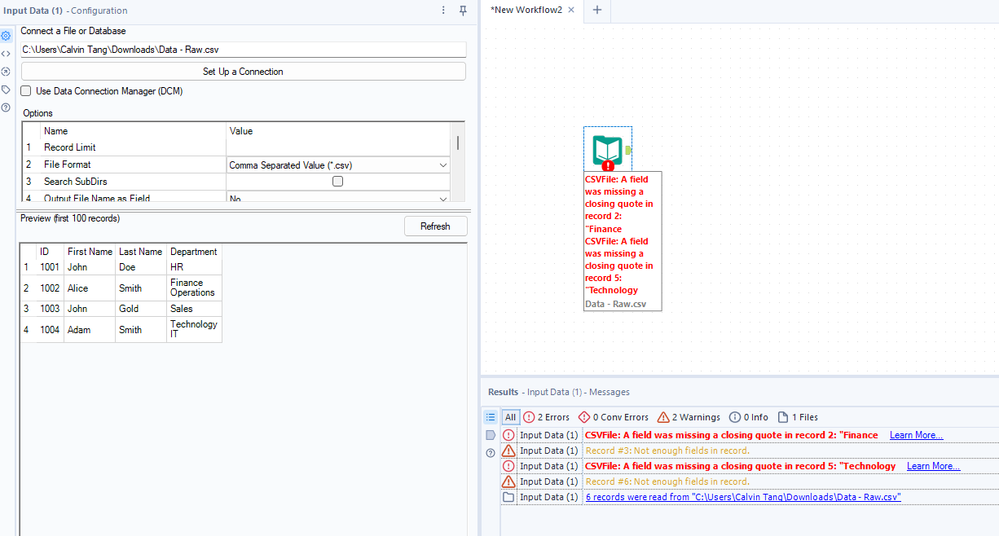Click the 'Record #6: Not enough fields' warning text
999x536 pixels.
(x=667, y=482)
